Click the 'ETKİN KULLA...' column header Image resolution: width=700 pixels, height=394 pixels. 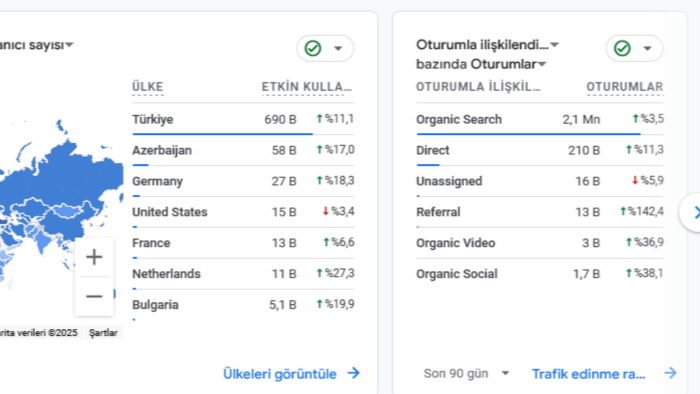point(307,87)
